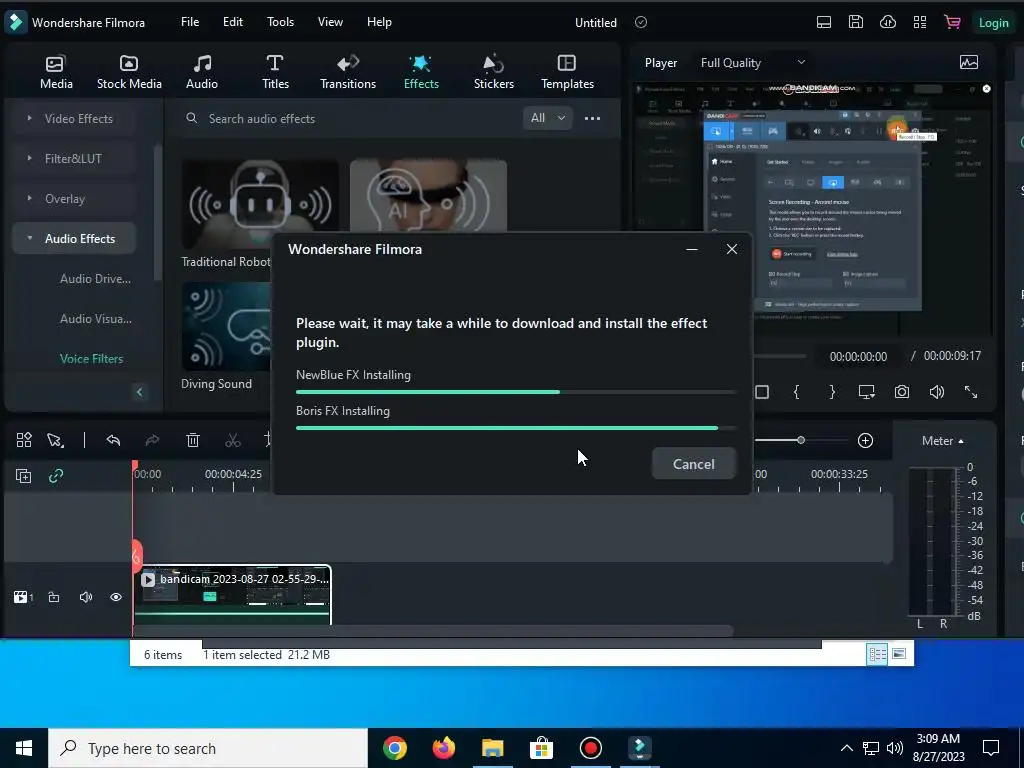The height and width of the screenshot is (768, 1024).
Task: Select Voice Filters subcategory
Action: (91, 359)
